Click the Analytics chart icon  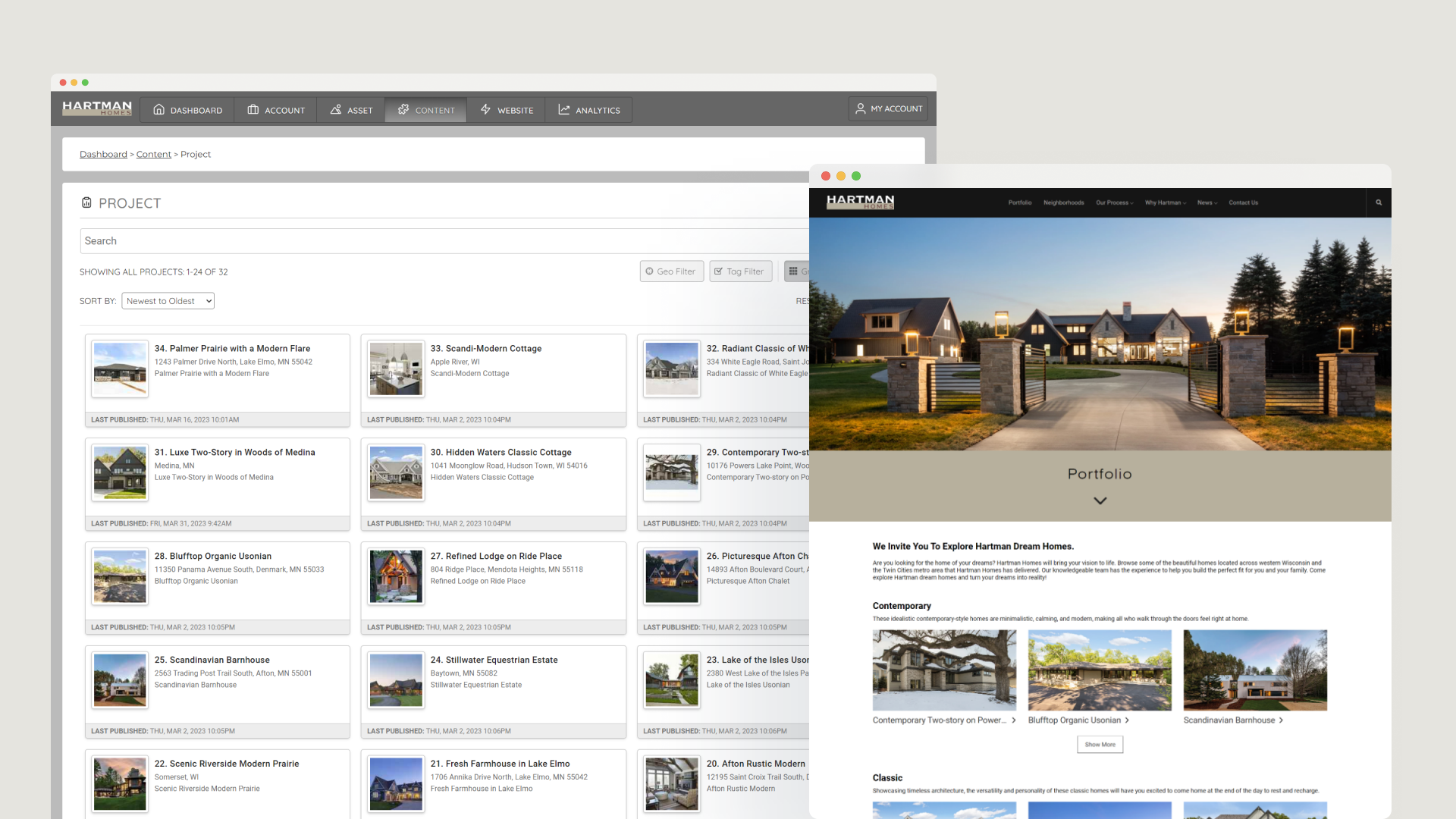[564, 110]
